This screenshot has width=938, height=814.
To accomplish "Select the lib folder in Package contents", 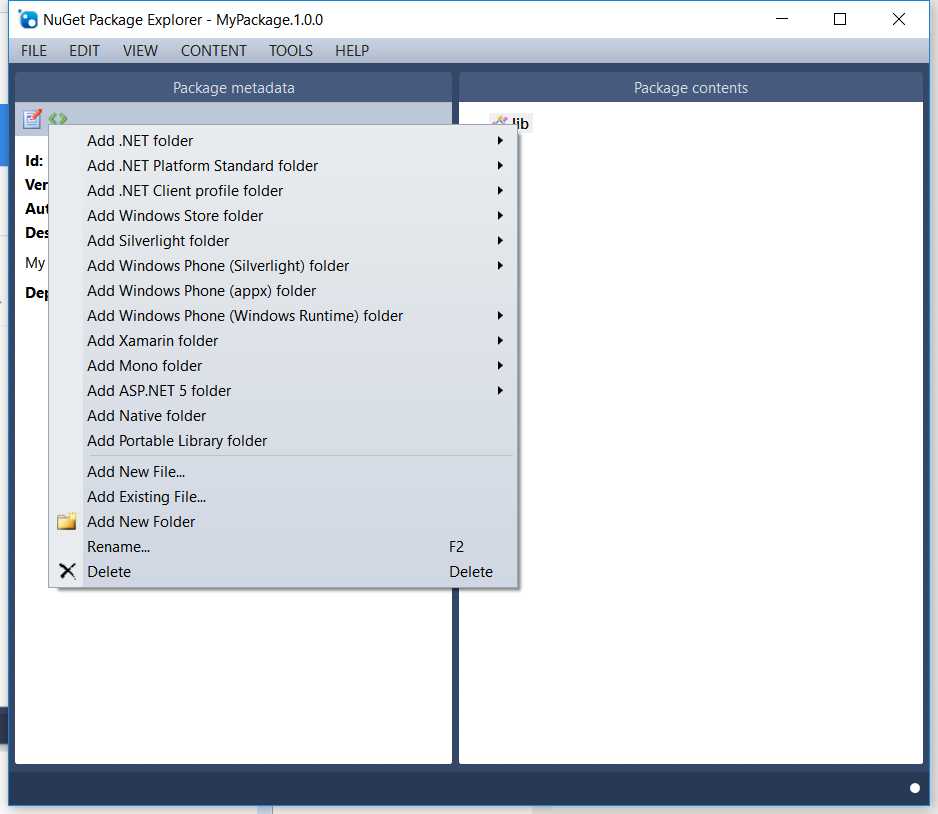I will point(519,123).
